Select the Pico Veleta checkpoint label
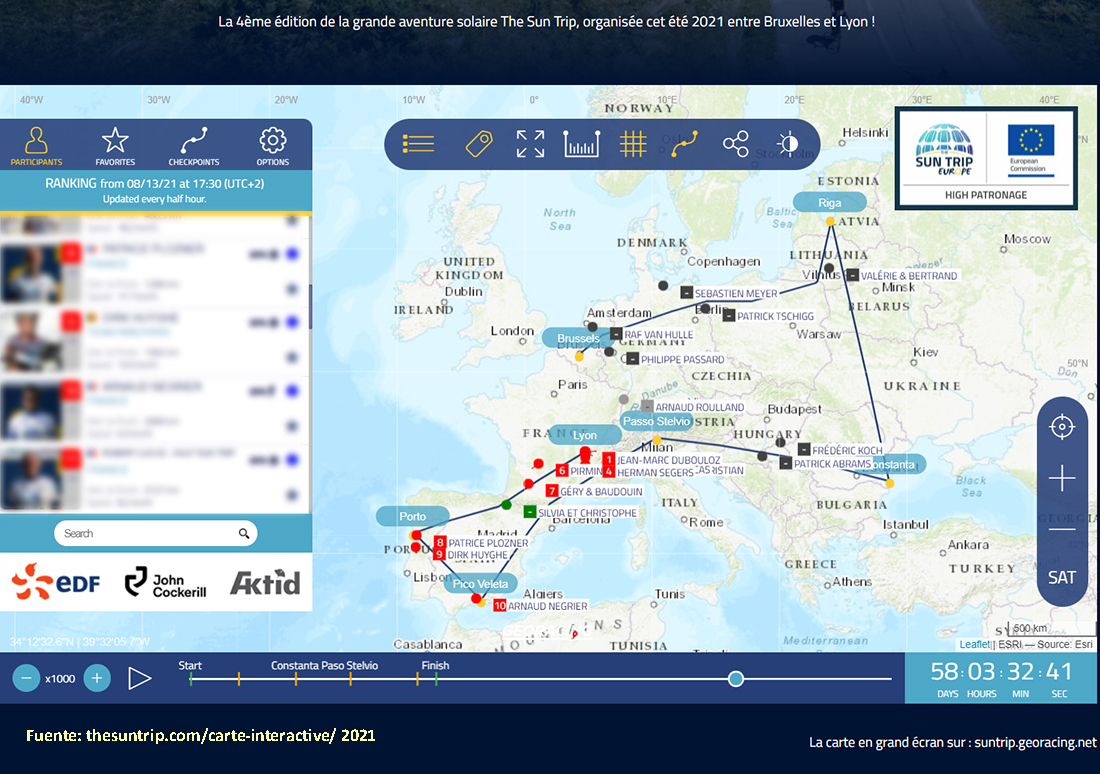The image size is (1100, 774). (480, 584)
